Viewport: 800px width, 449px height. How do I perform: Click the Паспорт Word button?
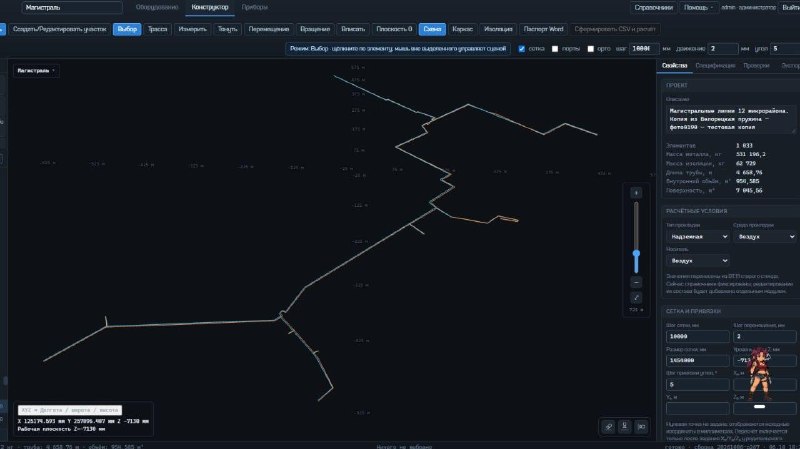[x=543, y=29]
